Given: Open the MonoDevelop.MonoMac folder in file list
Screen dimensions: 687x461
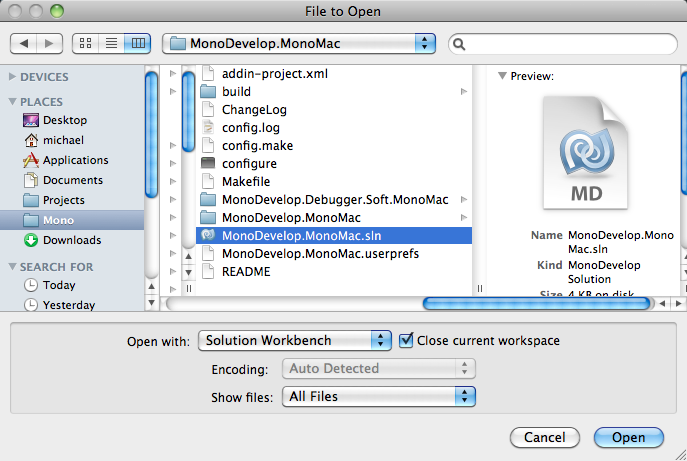Looking at the screenshot, I should click(x=334, y=218).
